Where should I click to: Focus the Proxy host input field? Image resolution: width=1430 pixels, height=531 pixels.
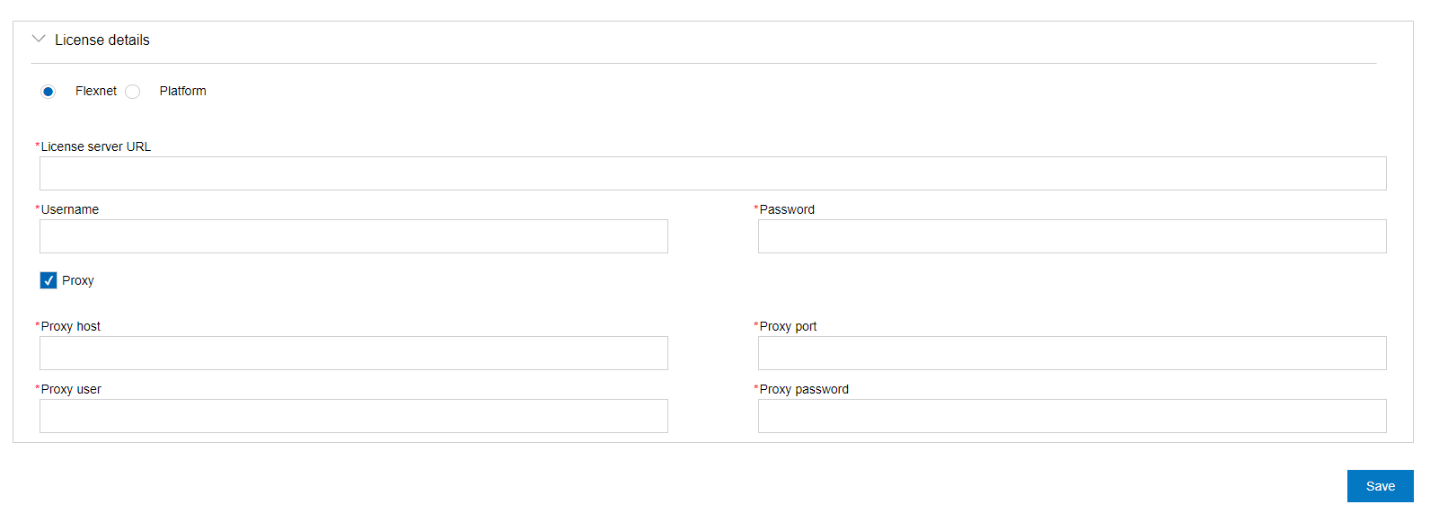click(x=353, y=353)
